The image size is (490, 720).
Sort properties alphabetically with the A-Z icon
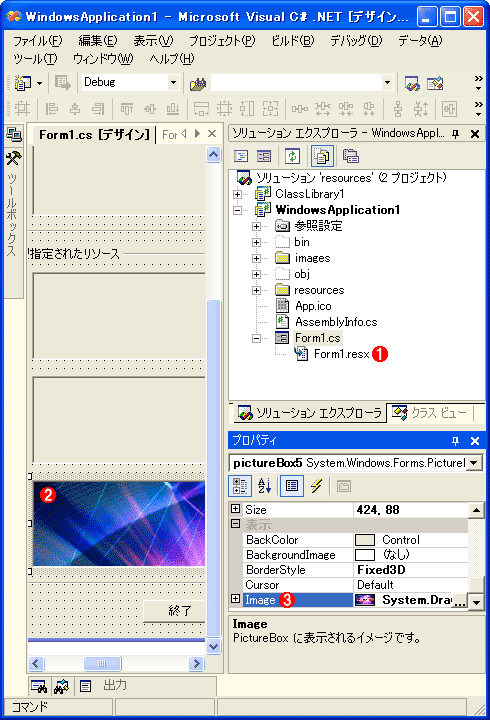coord(264,485)
